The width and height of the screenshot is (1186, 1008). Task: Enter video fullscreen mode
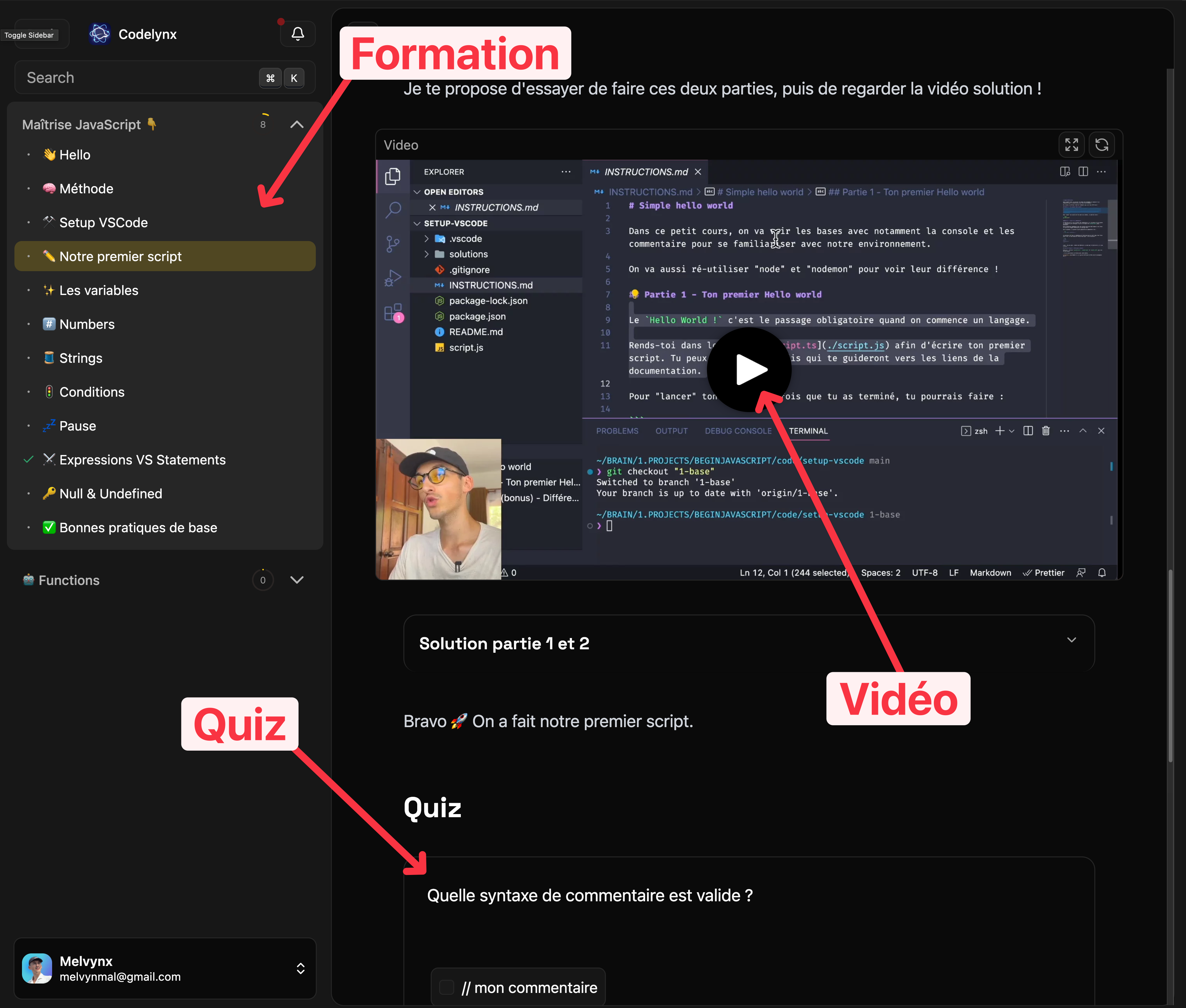click(1072, 145)
